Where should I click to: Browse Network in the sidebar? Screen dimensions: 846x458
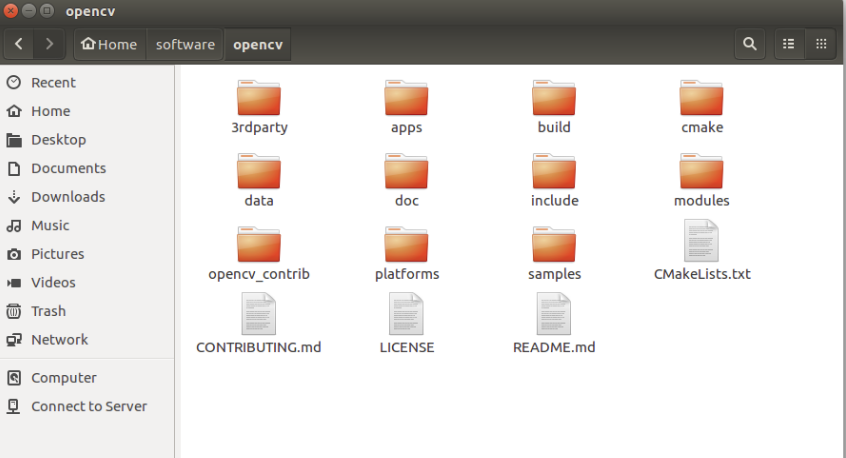(x=87, y=340)
